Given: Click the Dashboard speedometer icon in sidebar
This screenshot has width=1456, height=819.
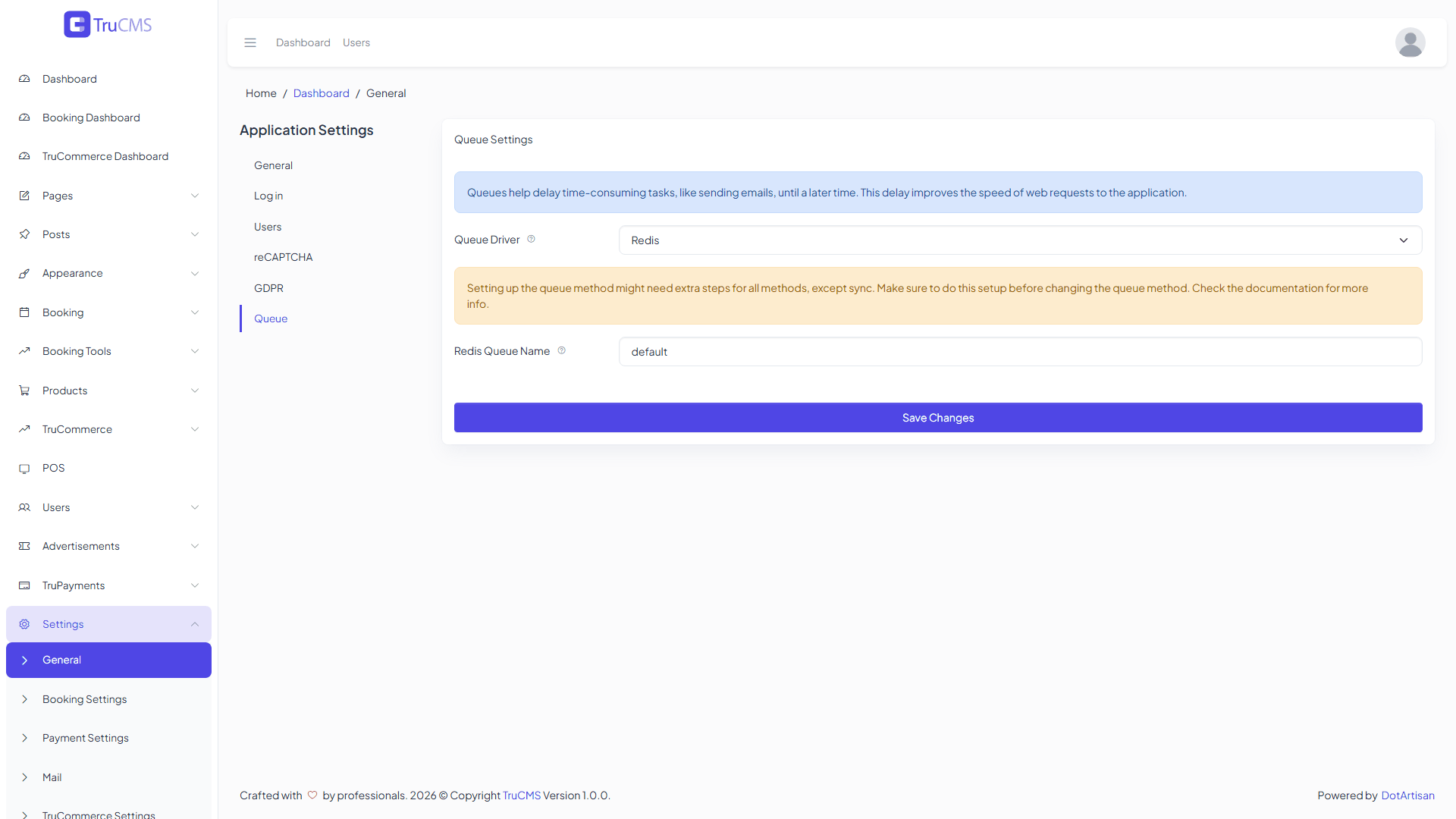Looking at the screenshot, I should tap(24, 79).
